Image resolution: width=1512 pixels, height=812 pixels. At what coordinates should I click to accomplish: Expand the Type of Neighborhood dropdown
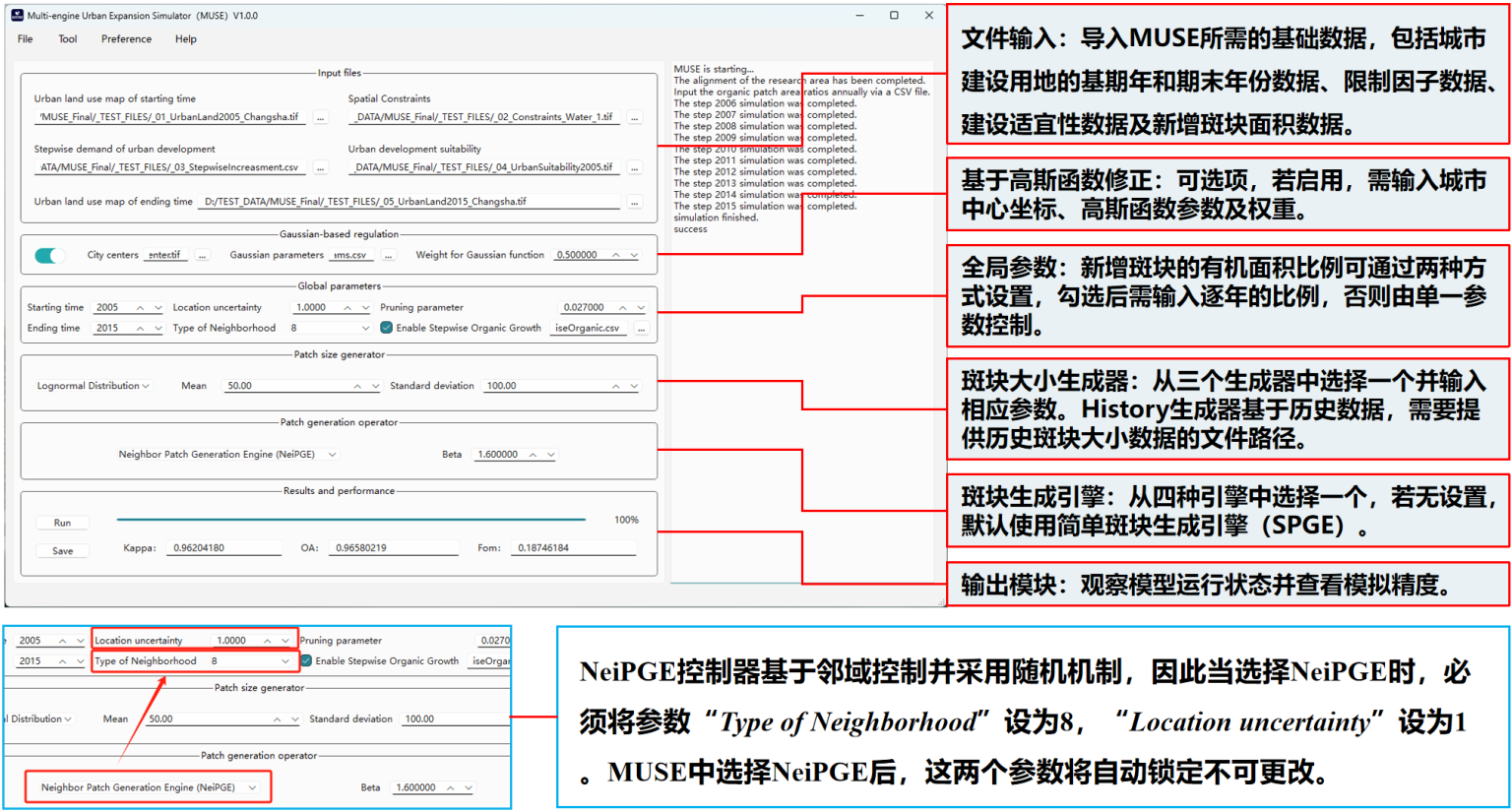[365, 329]
